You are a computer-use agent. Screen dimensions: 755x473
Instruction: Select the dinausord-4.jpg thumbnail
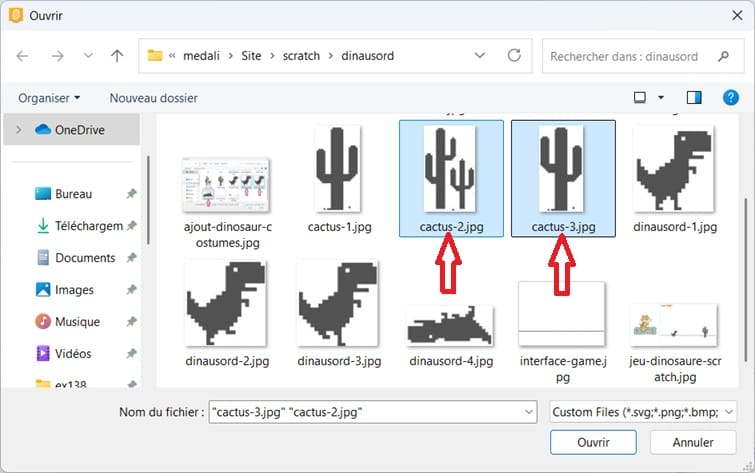click(450, 326)
